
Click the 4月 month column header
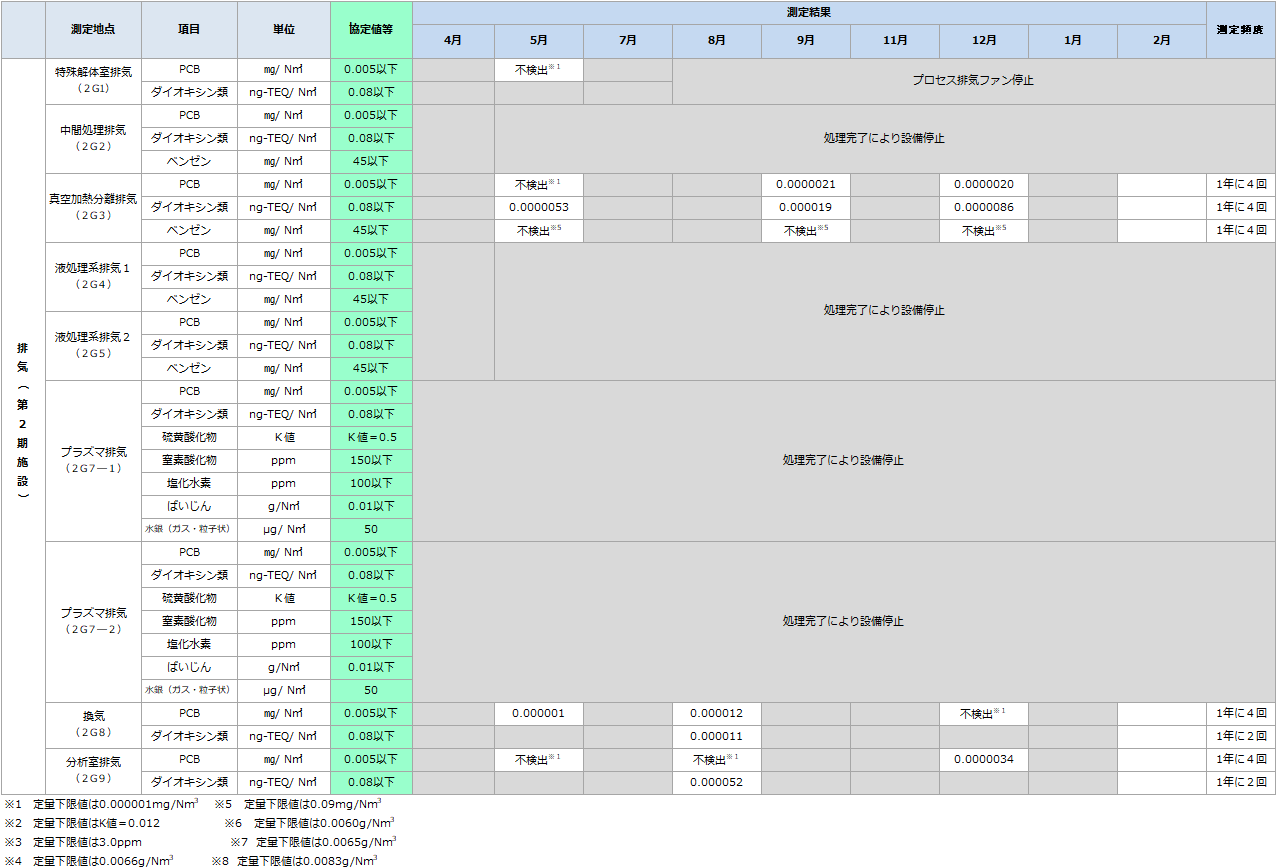tap(452, 41)
